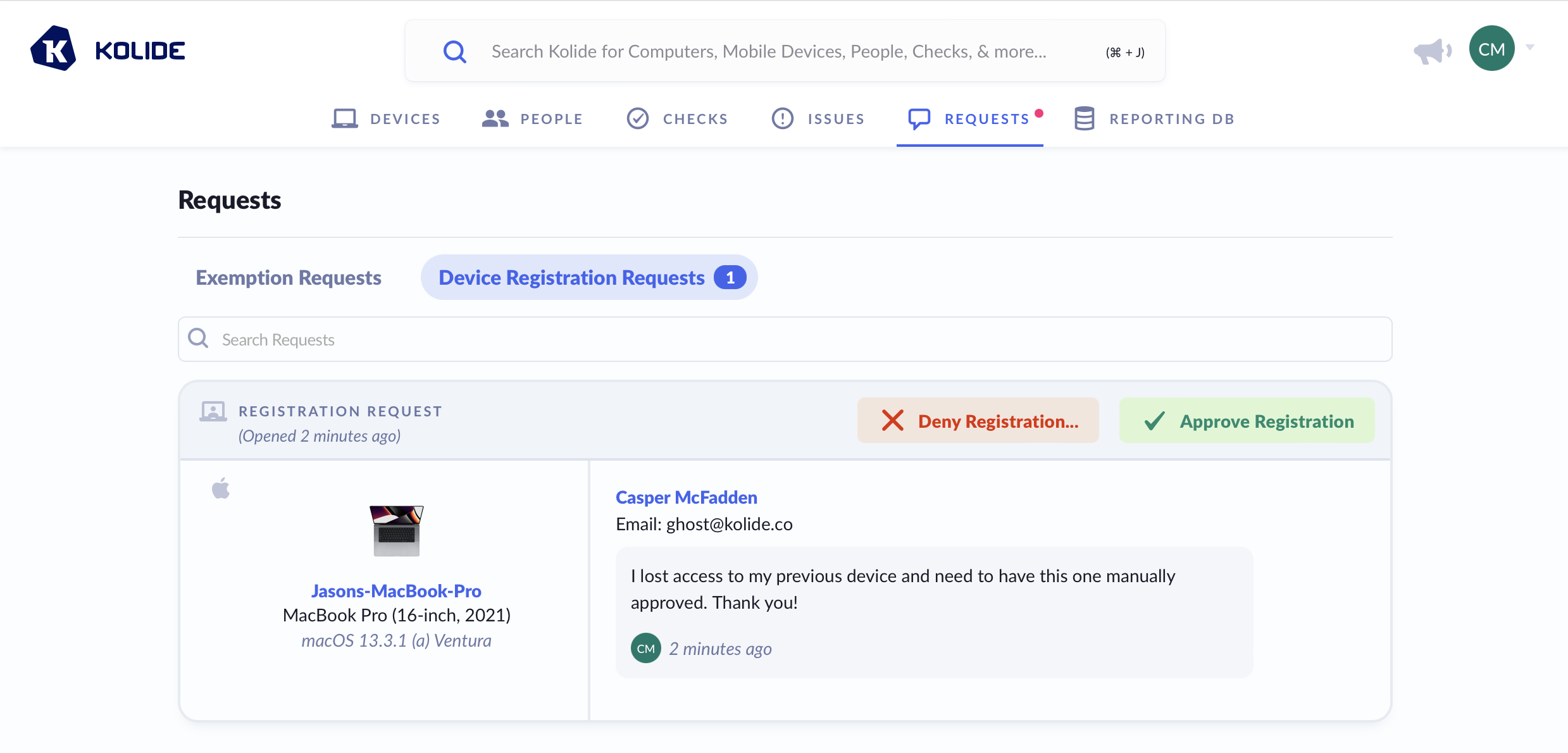The image size is (1568, 753).
Task: Click the people icon in navigation
Action: pyautogui.click(x=495, y=118)
